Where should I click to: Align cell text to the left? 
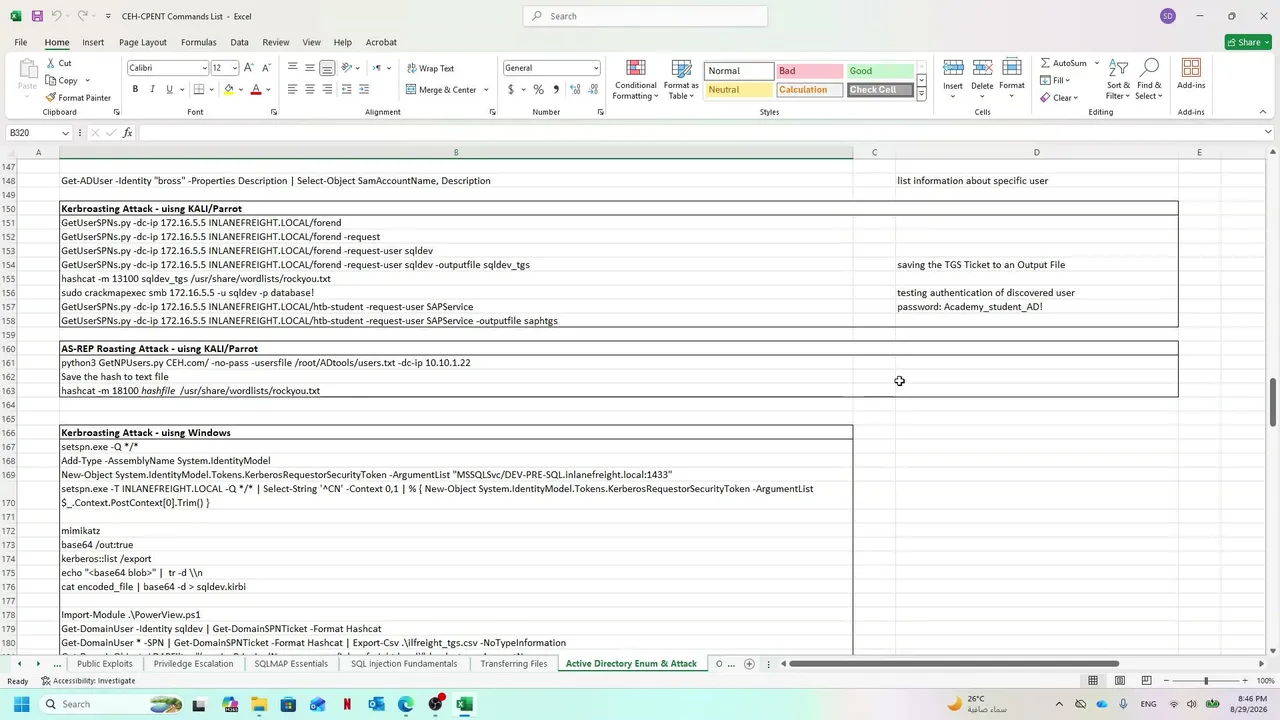tap(292, 90)
